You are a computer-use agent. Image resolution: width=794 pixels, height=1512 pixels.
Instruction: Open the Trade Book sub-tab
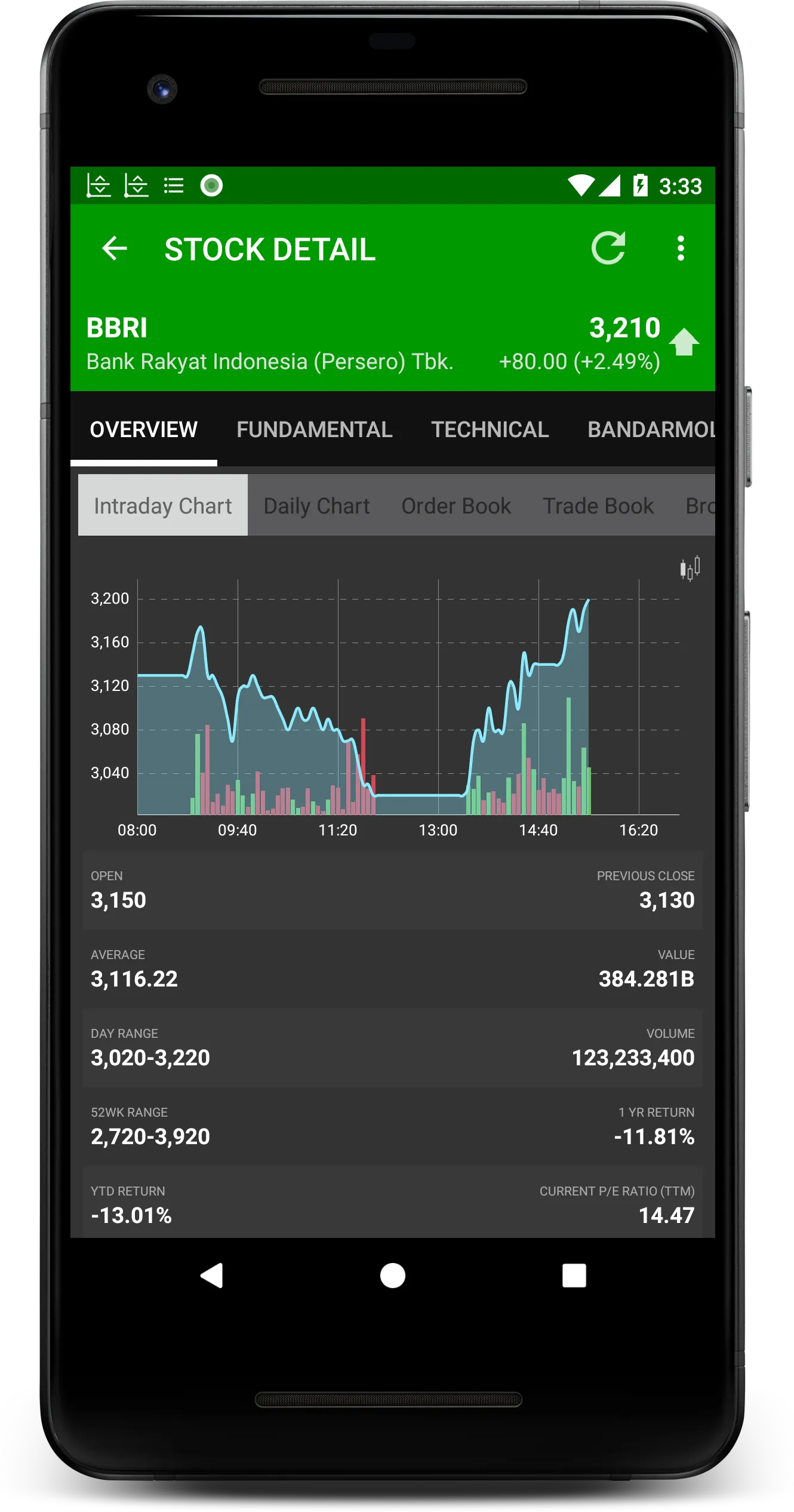[598, 505]
